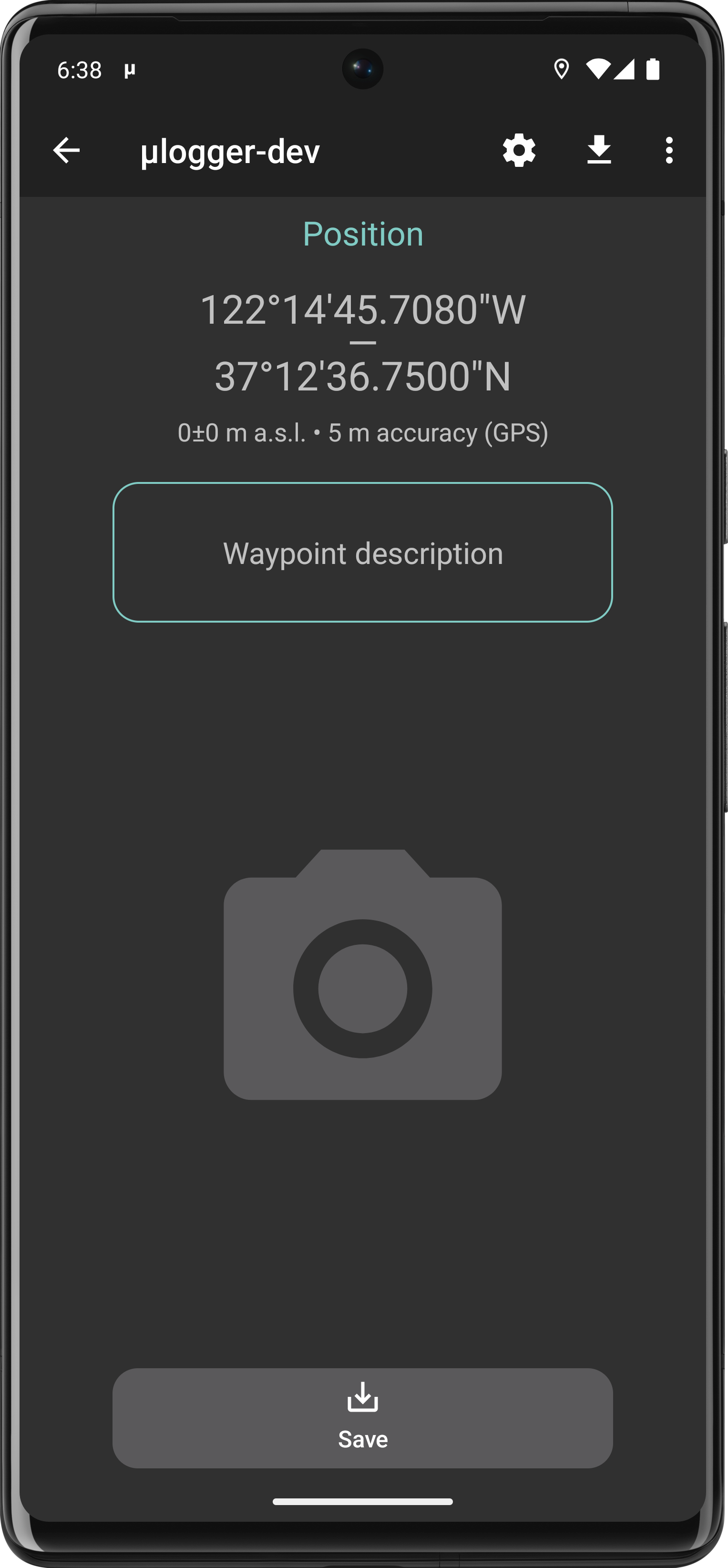Tap the latitude 37°12'36.7500"N text
The image size is (728, 1568).
(x=363, y=376)
